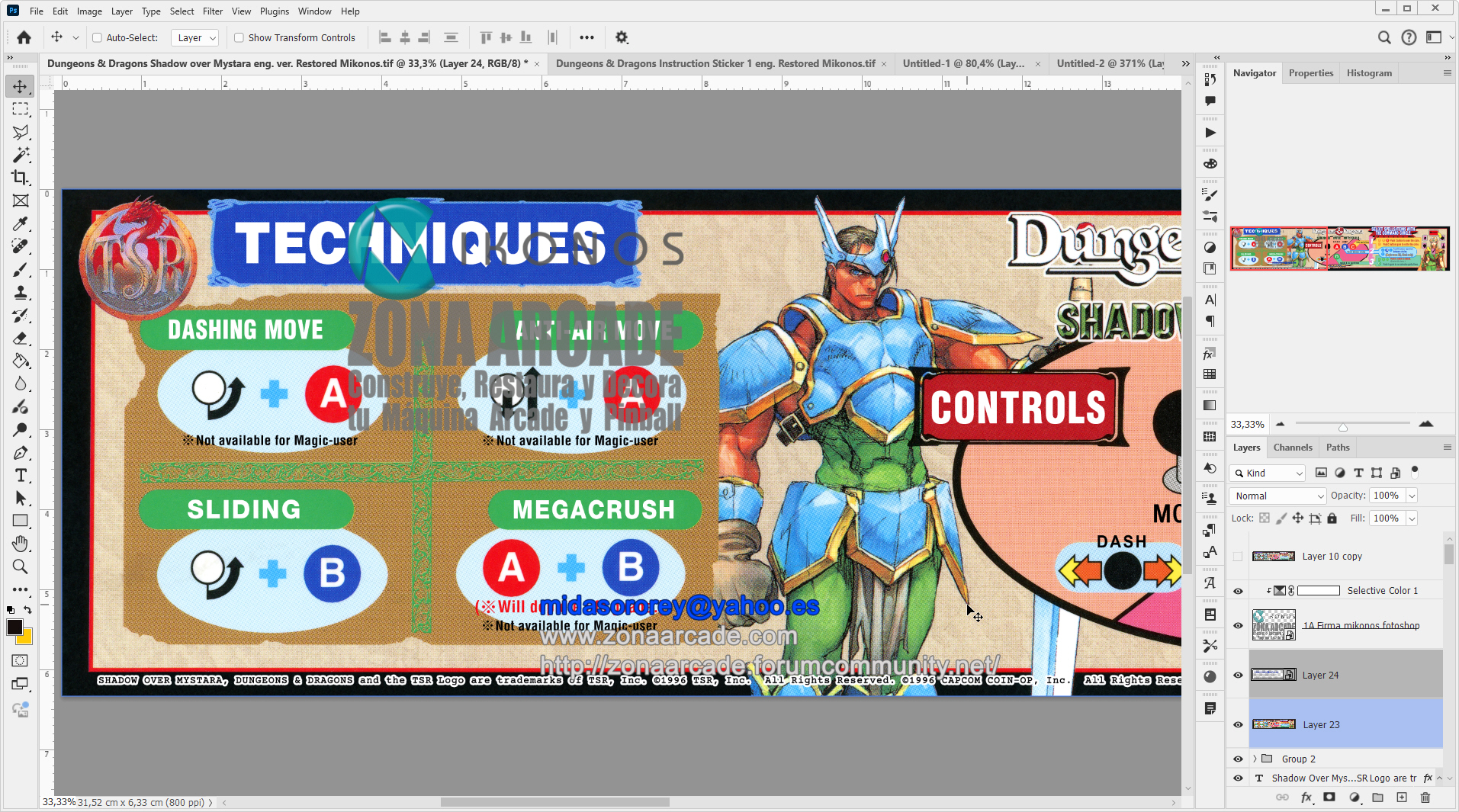Switch to the Channels tab

1292,447
